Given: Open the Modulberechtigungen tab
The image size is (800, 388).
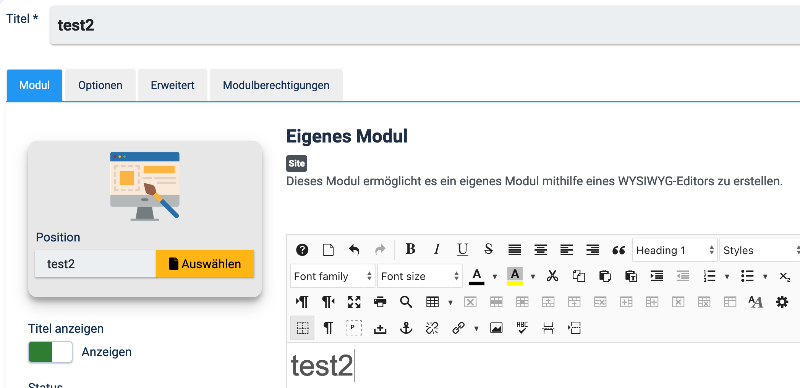Looking at the screenshot, I should 276,85.
